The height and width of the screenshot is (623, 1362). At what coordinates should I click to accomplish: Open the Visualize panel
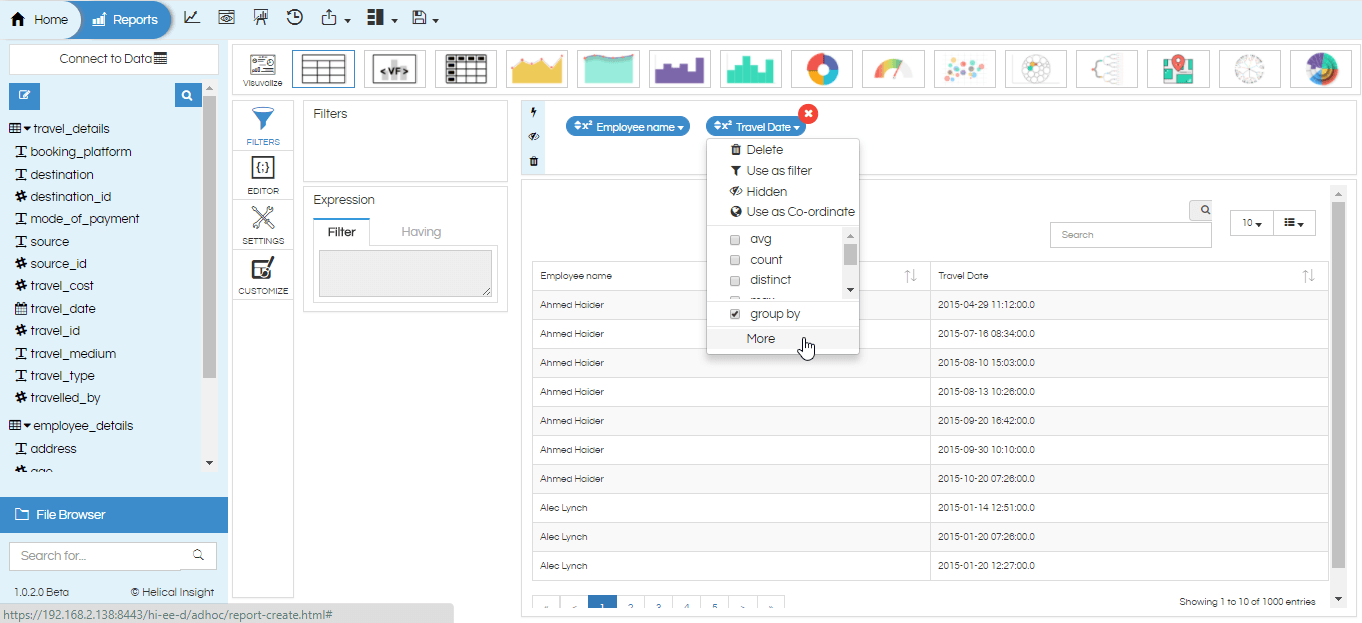[x=262, y=69]
